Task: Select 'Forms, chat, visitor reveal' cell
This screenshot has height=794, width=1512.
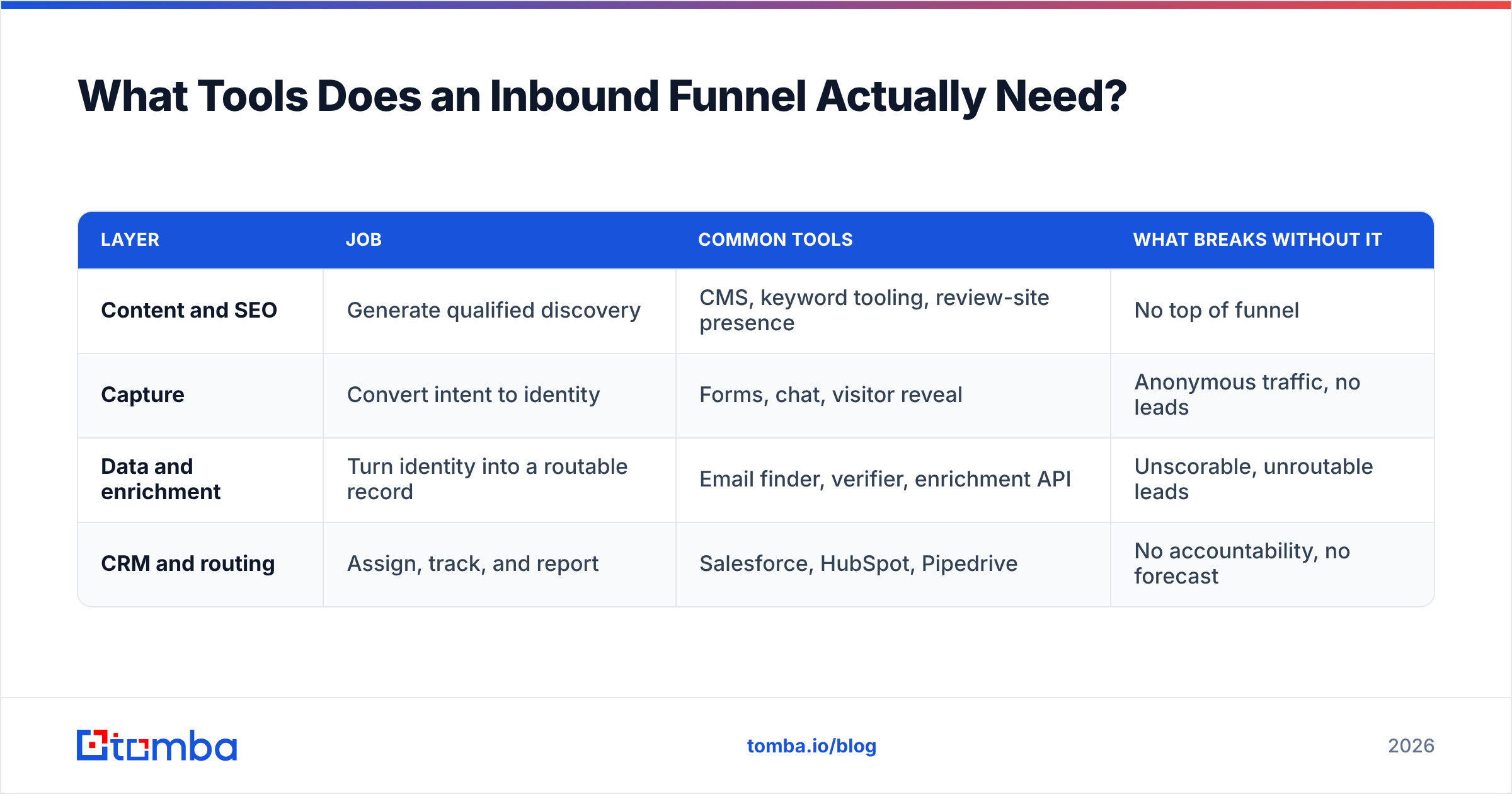Action: pyautogui.click(x=893, y=395)
